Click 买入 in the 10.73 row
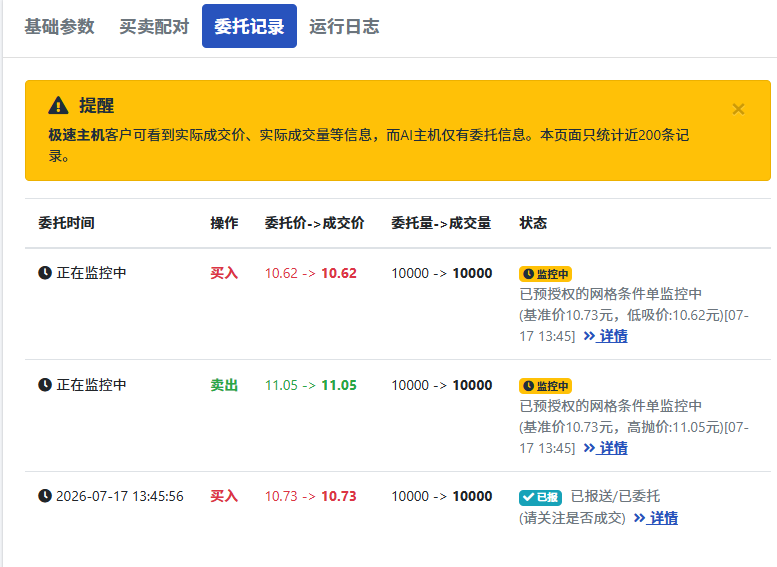Viewport: 777px width, 567px height. point(224,496)
